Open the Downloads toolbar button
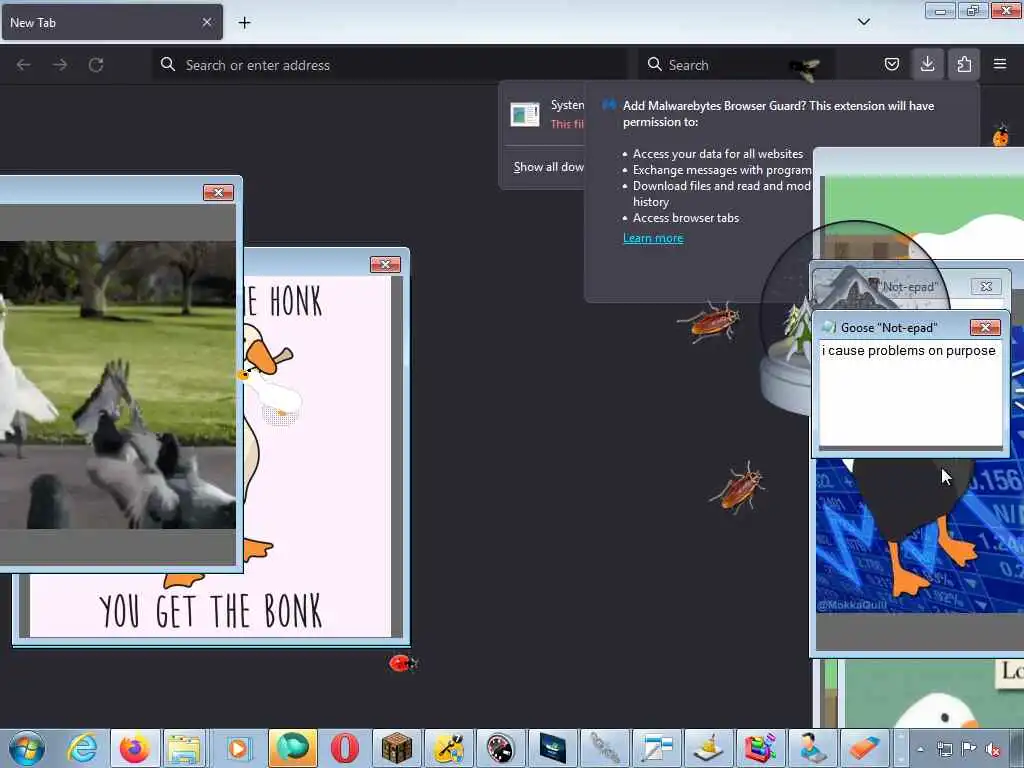Image resolution: width=1024 pixels, height=768 pixels. coord(927,64)
